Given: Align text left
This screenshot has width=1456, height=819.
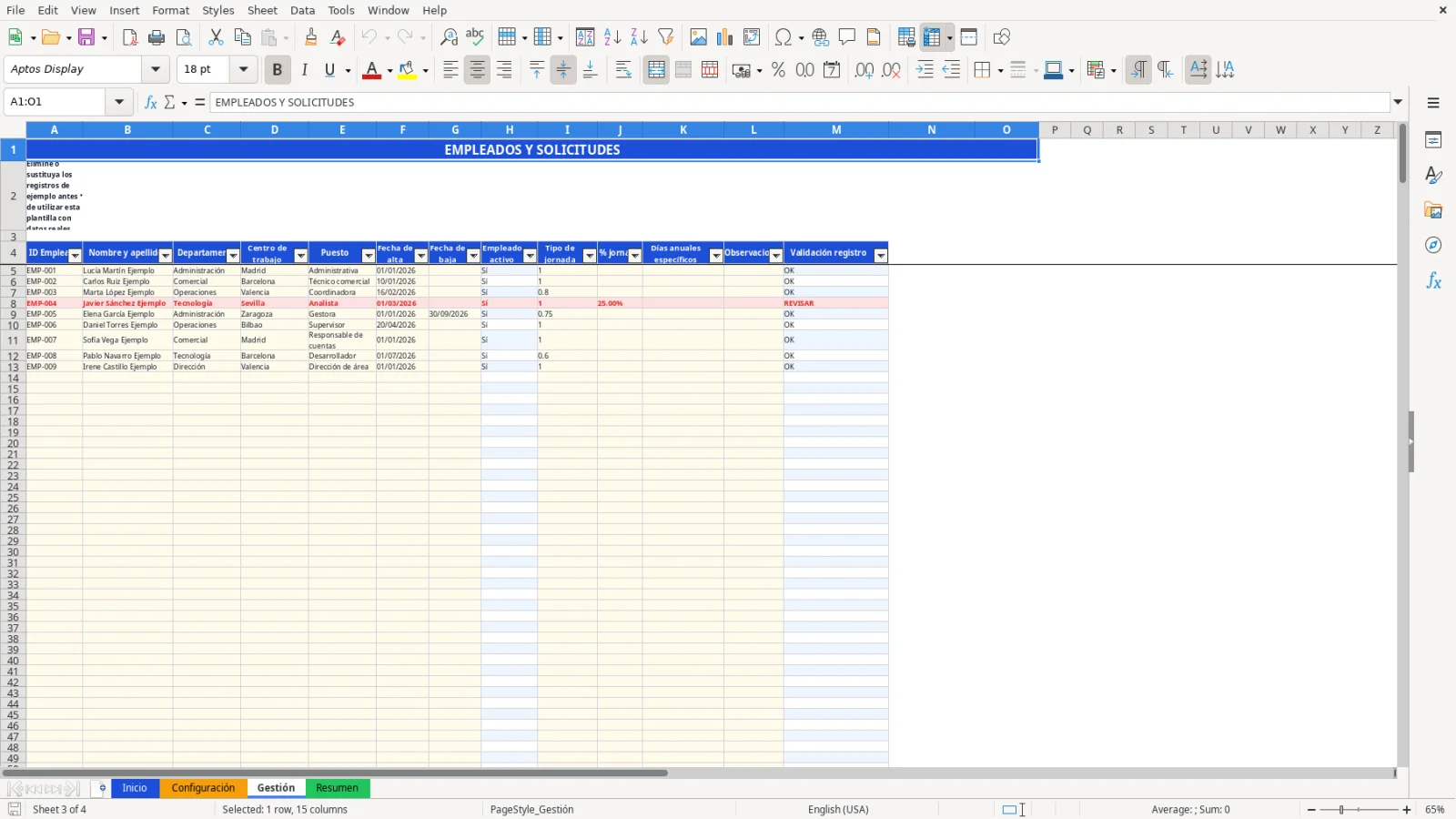Looking at the screenshot, I should (x=450, y=70).
